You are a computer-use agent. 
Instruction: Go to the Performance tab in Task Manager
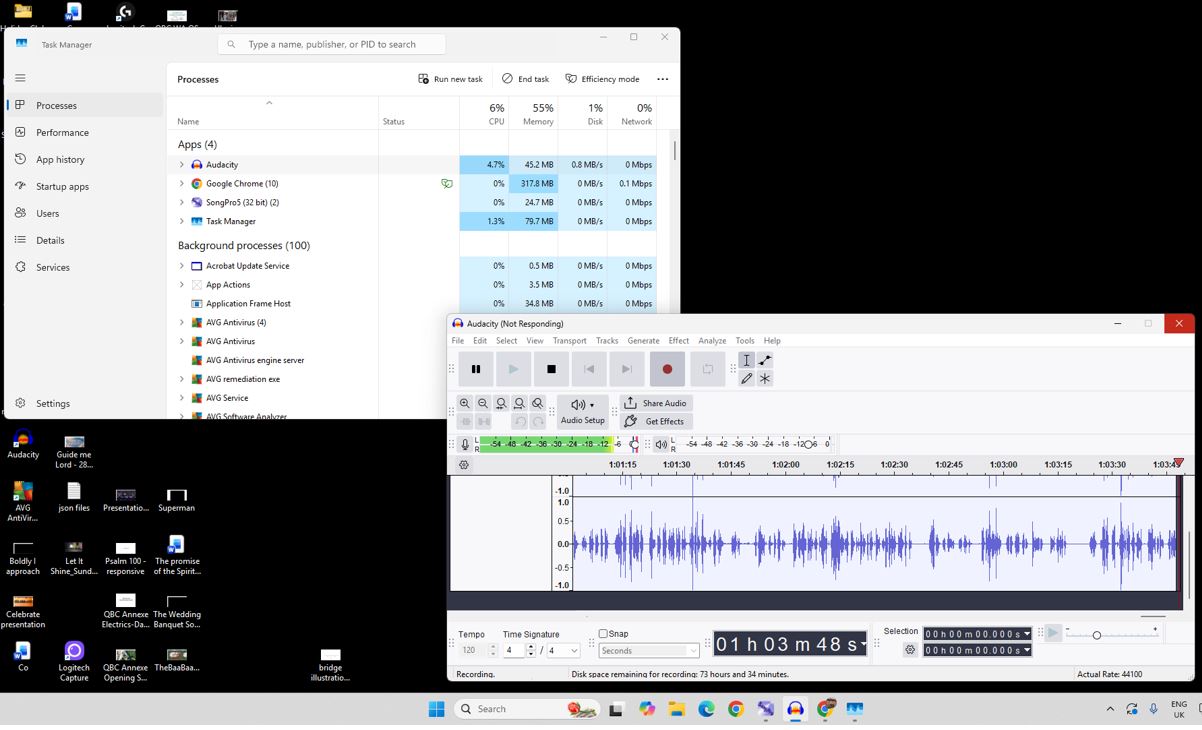pos(62,132)
